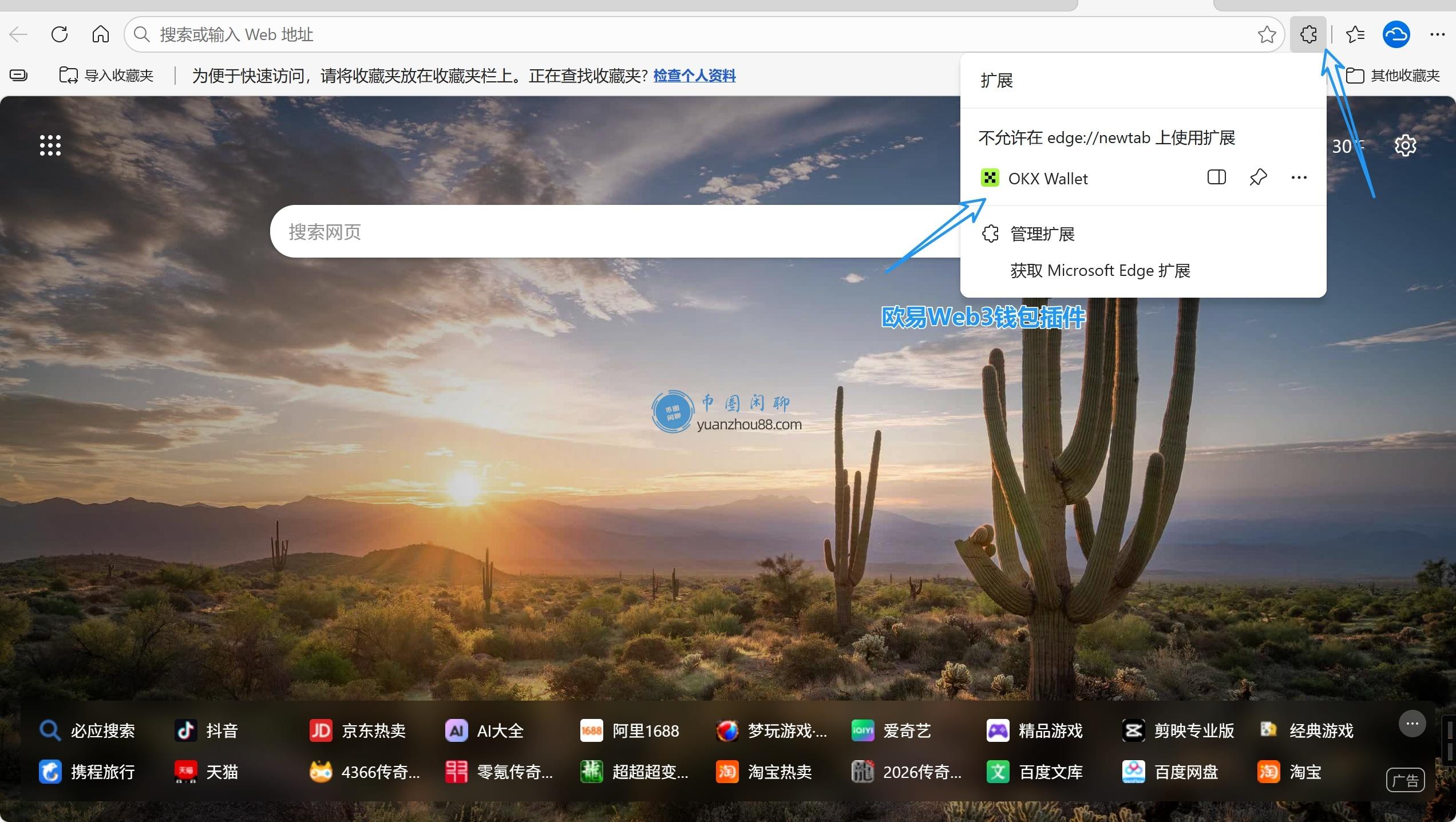
Task: Open page settings gear icon
Action: [1405, 145]
